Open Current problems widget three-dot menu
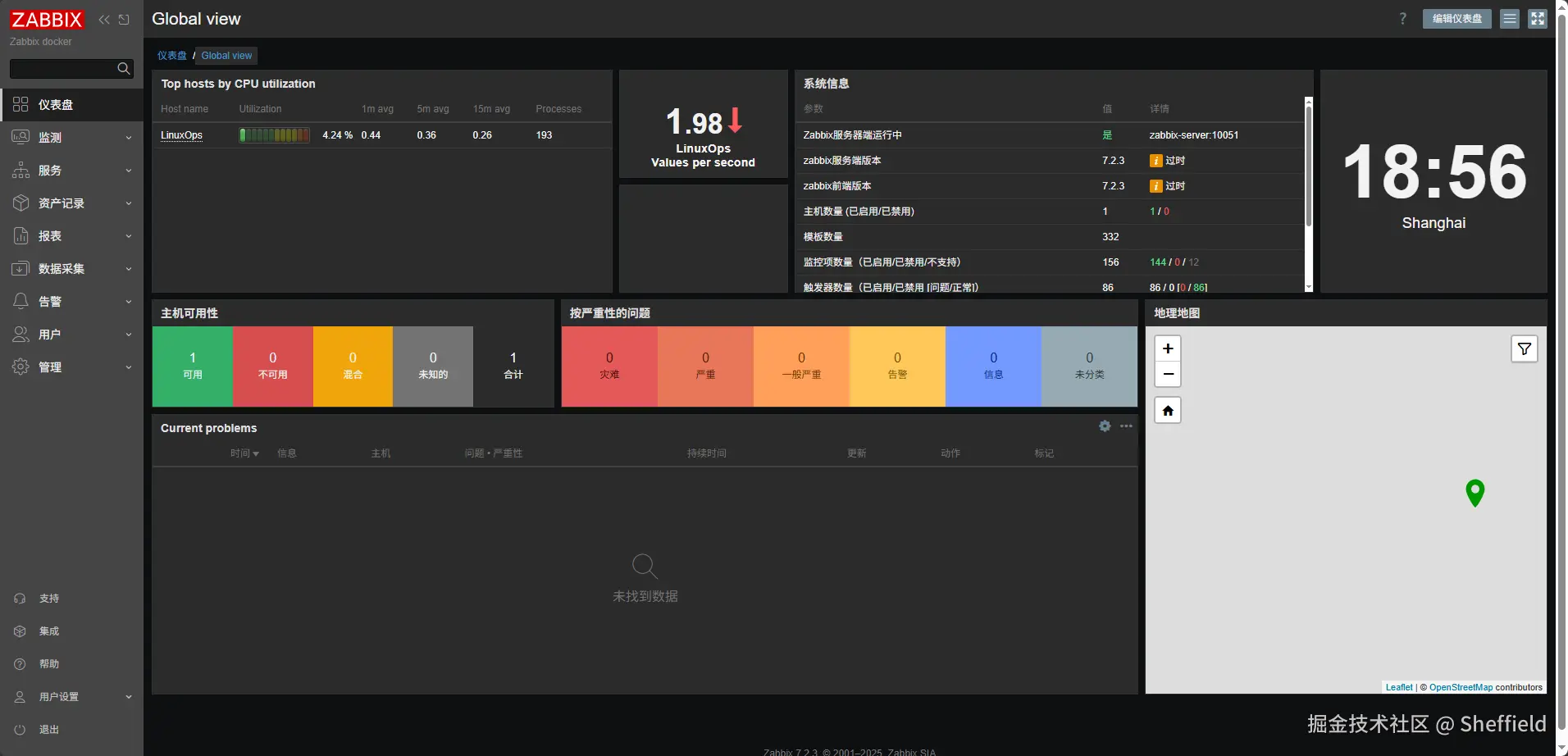1568x756 pixels. pos(1126,426)
